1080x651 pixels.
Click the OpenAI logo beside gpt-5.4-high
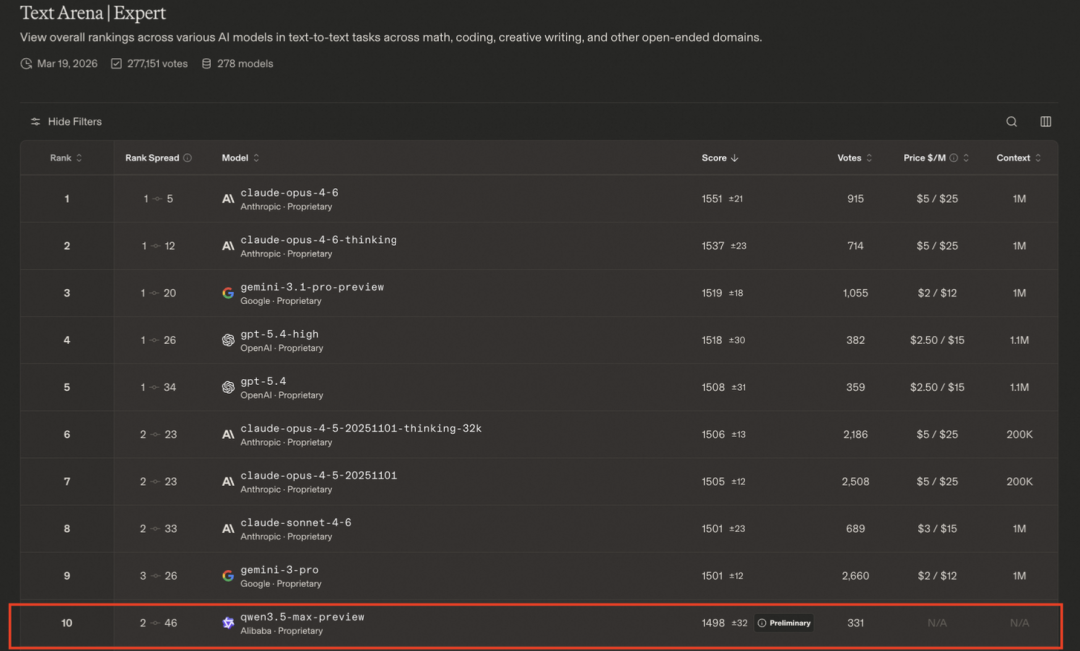click(x=228, y=340)
